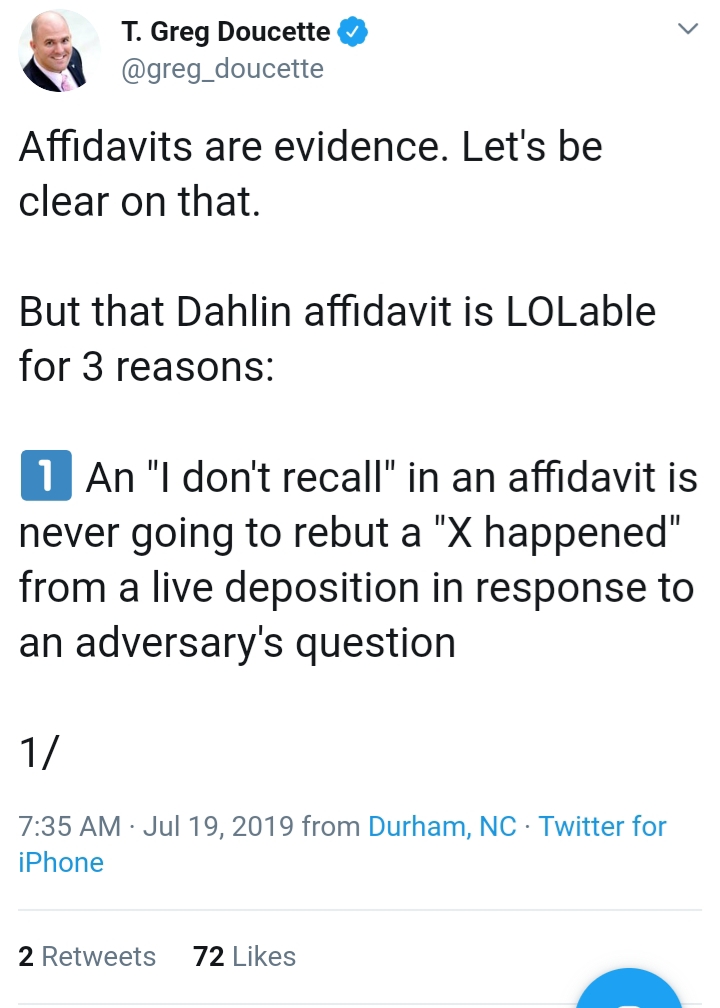This screenshot has width=720, height=1008.
Task: Click the "X happened" quoted phrase
Action: 557,532
